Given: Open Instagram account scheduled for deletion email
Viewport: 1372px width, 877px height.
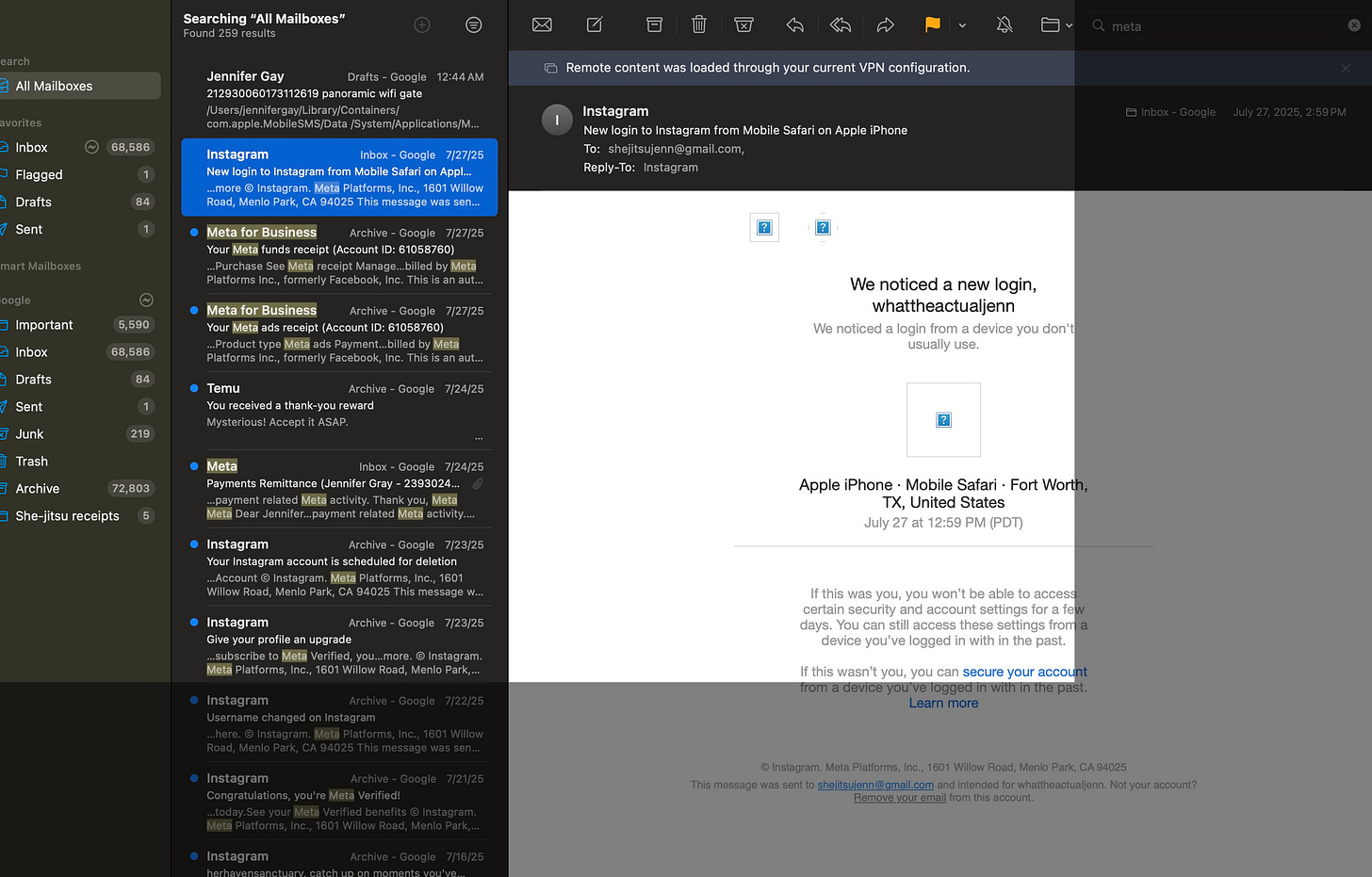Looking at the screenshot, I should (339, 569).
